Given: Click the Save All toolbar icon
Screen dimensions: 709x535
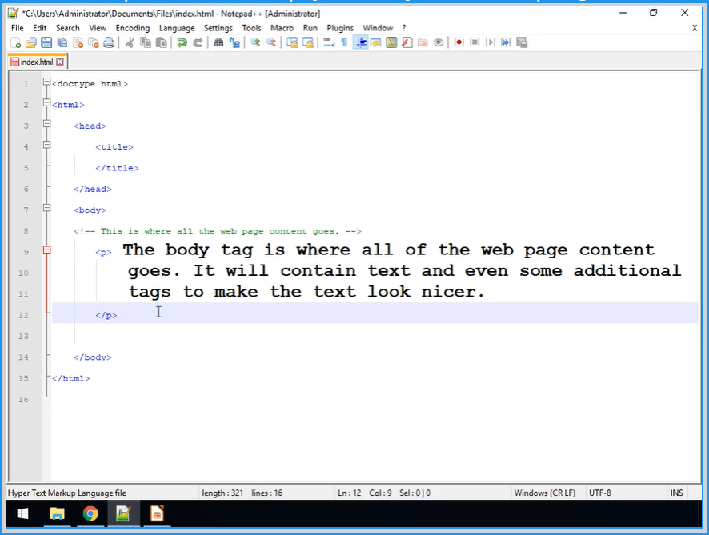Looking at the screenshot, I should (x=62, y=43).
